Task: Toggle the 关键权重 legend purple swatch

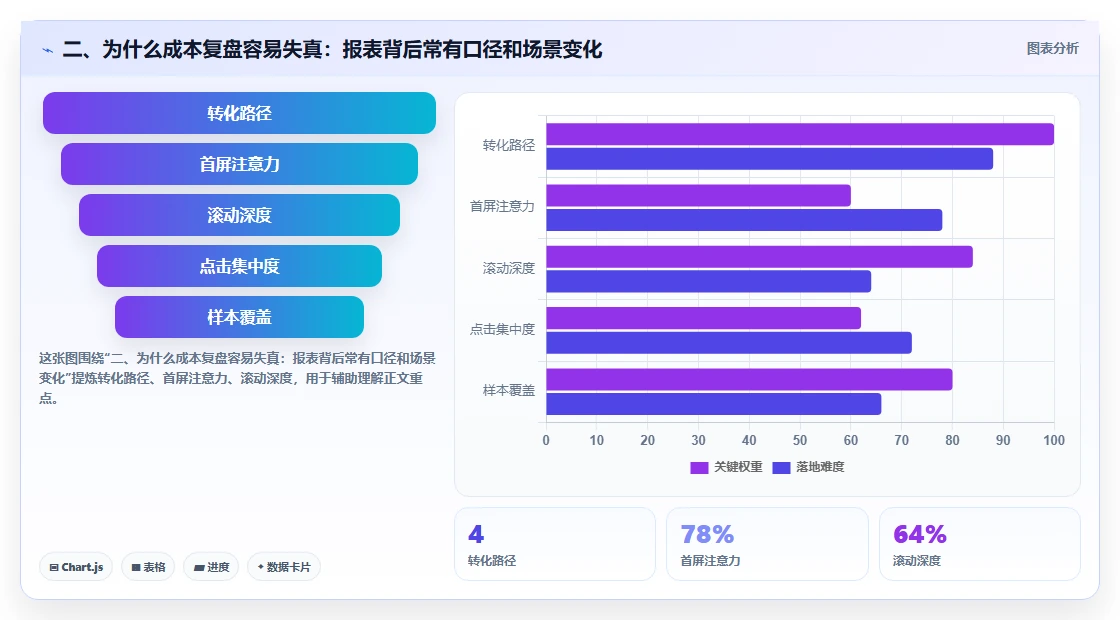Action: (x=699, y=467)
